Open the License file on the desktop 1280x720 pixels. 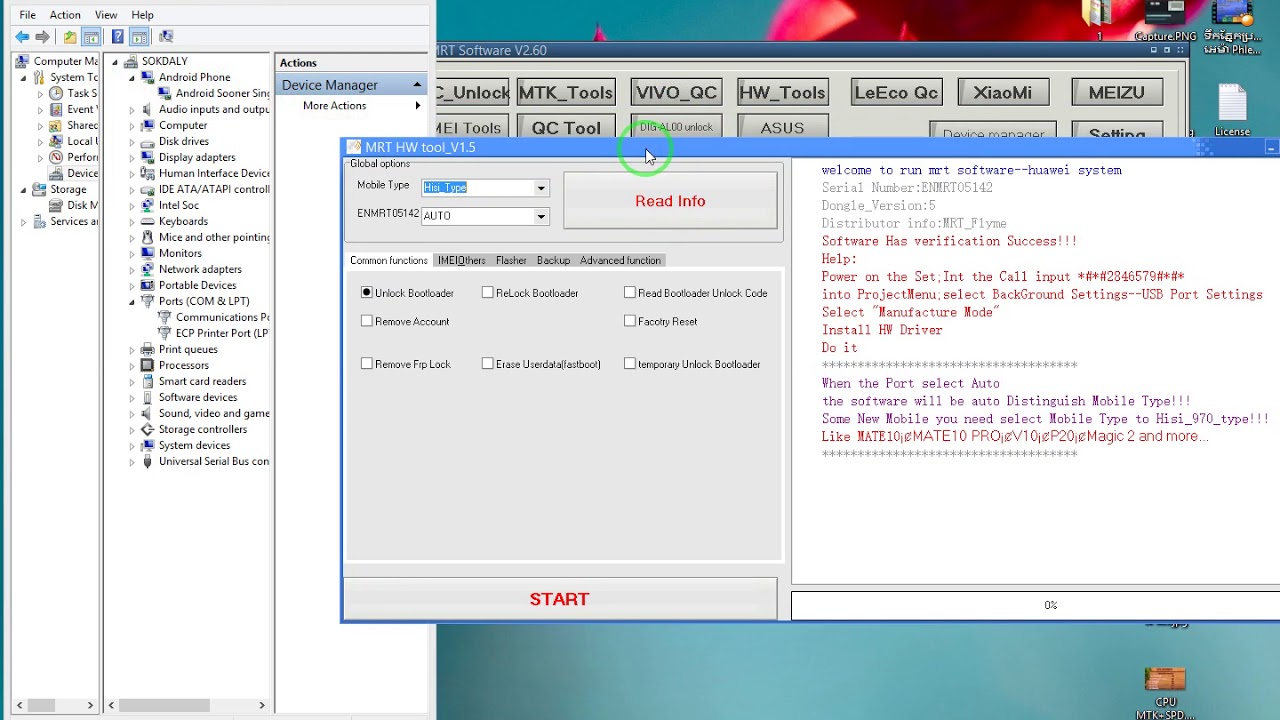pos(1232,111)
